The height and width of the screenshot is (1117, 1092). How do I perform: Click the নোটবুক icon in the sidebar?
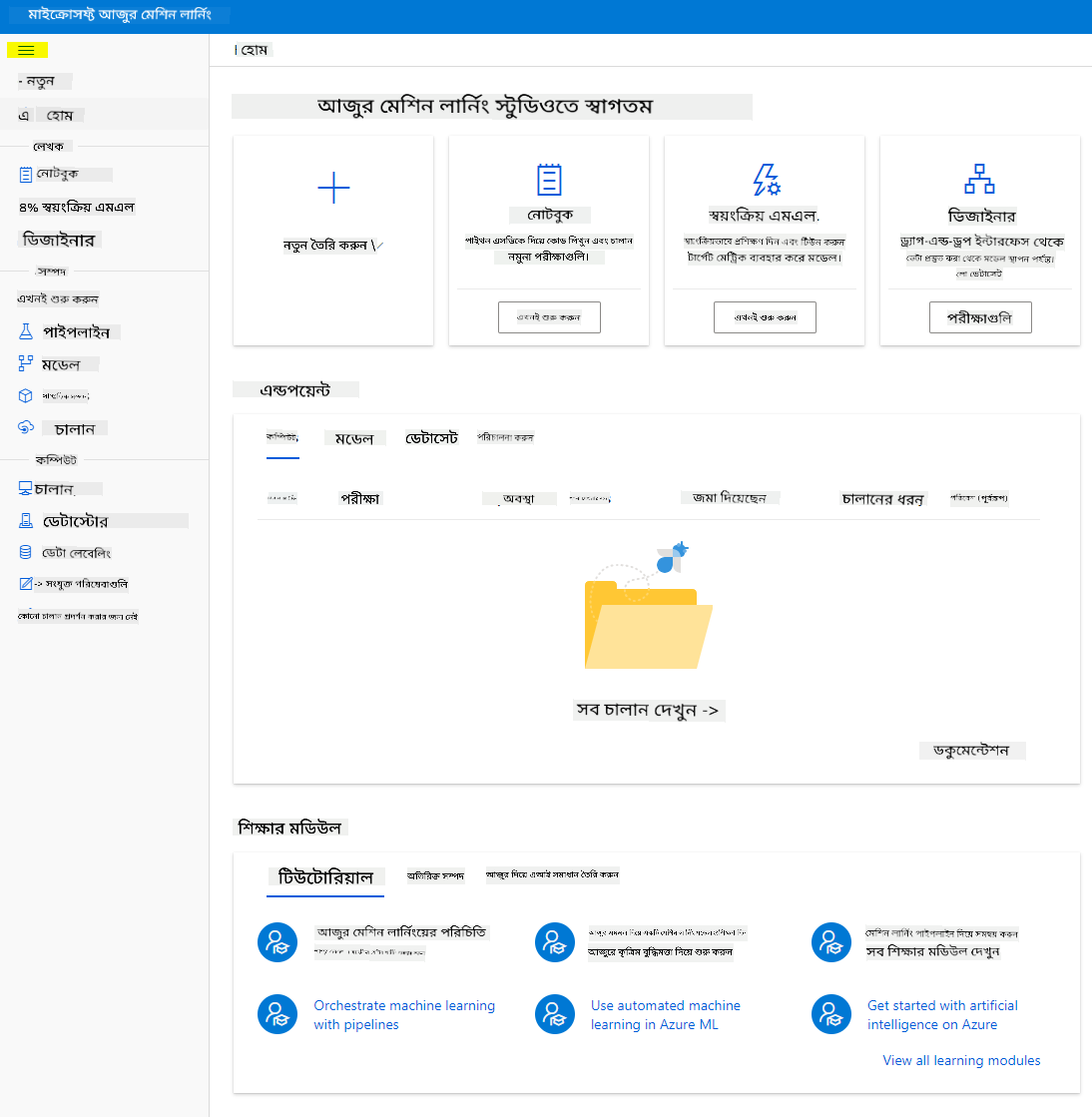click(26, 175)
